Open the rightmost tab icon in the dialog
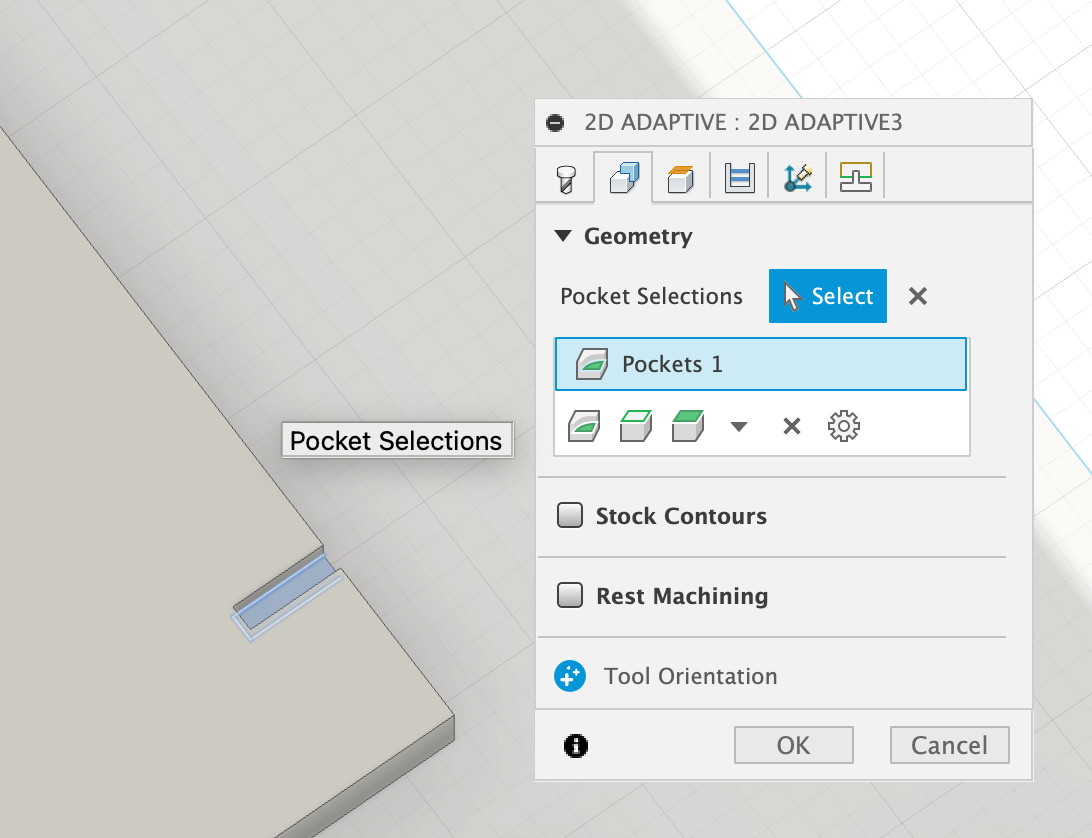The image size is (1092, 838). pos(855,175)
